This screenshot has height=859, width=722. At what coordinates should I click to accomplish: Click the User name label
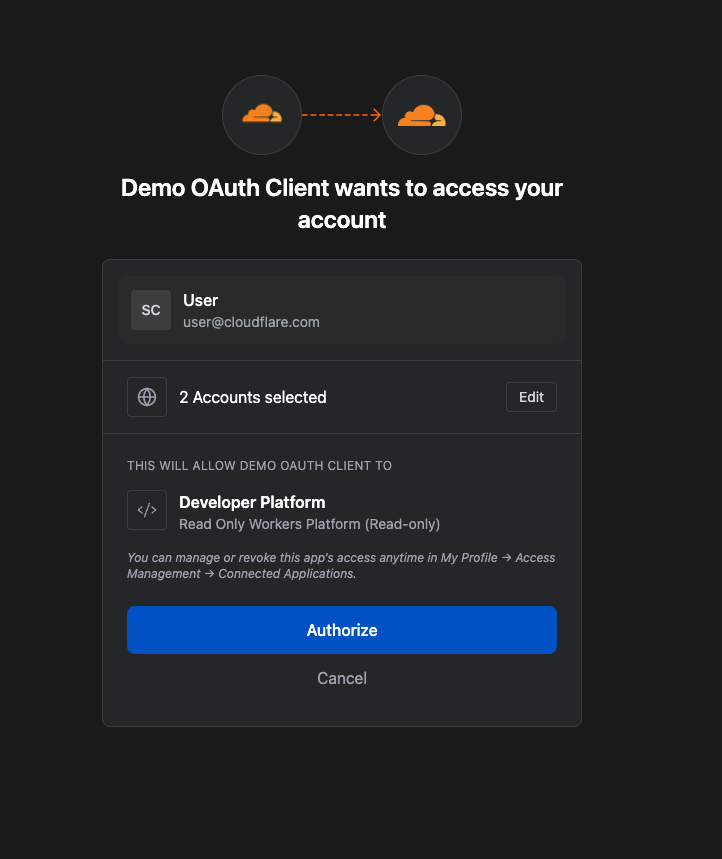pos(200,300)
